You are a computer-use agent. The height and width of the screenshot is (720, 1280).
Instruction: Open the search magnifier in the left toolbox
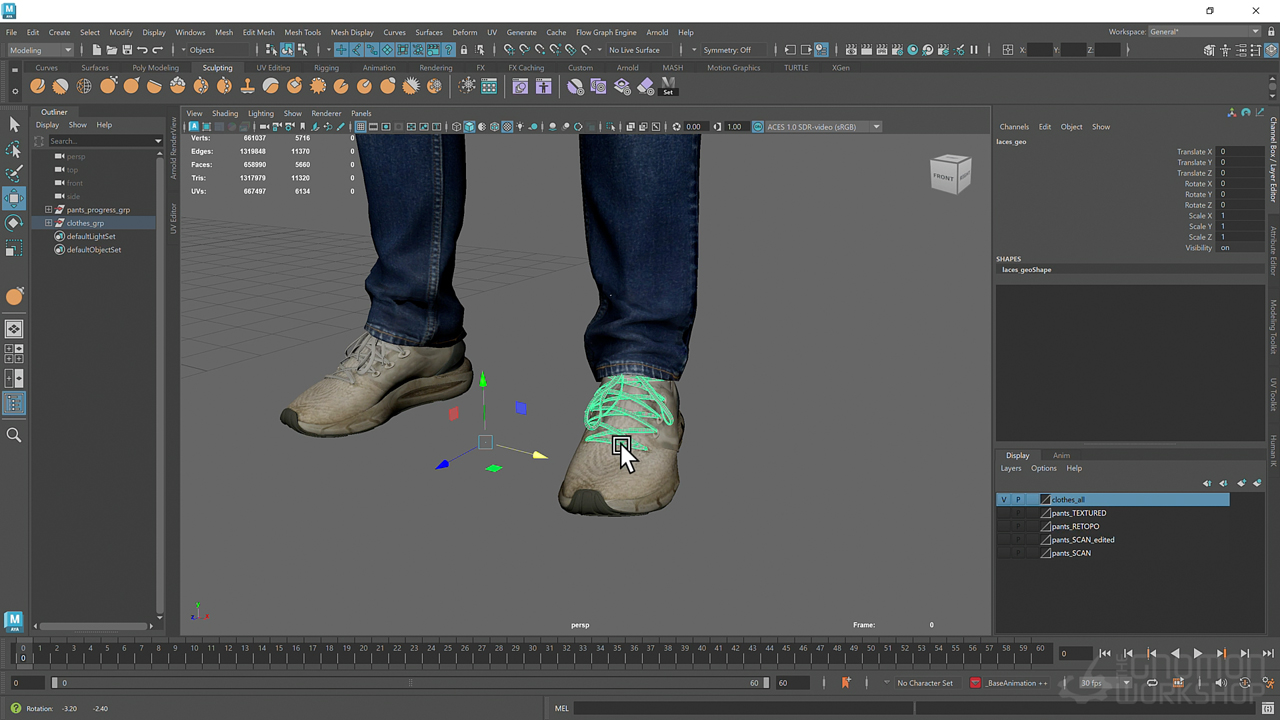pyautogui.click(x=14, y=435)
